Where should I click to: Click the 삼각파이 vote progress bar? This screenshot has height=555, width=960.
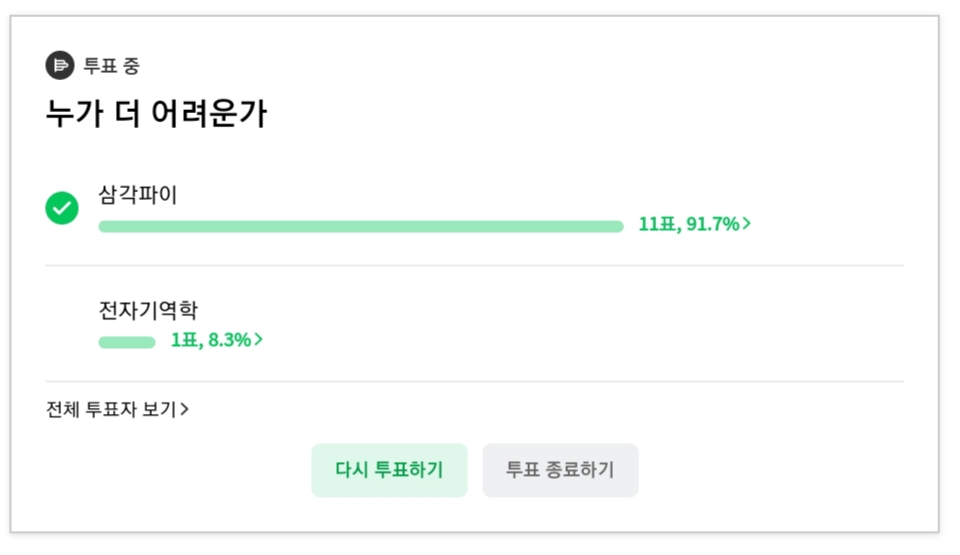pos(361,226)
